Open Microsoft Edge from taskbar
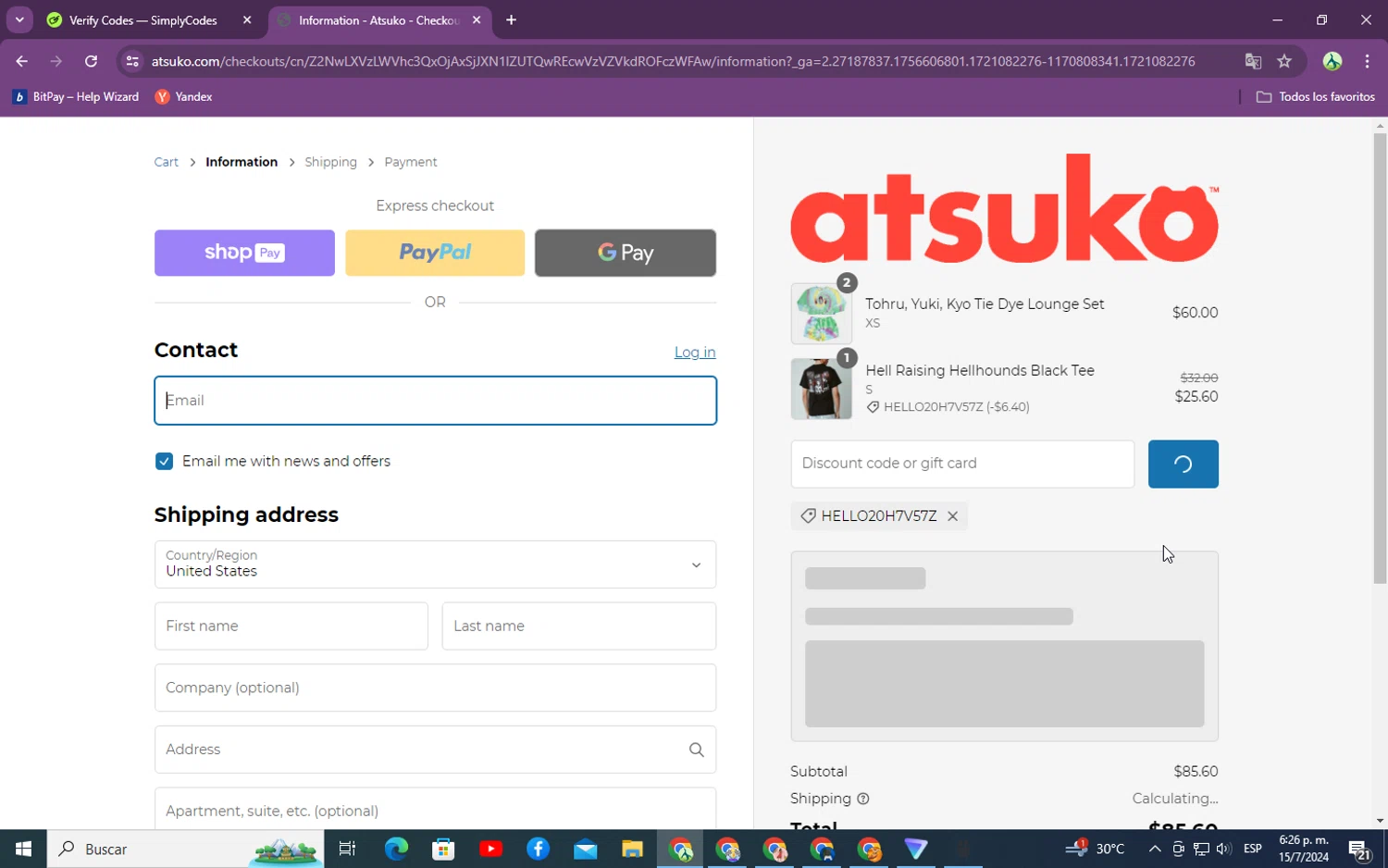This screenshot has height=868, width=1388. (396, 849)
